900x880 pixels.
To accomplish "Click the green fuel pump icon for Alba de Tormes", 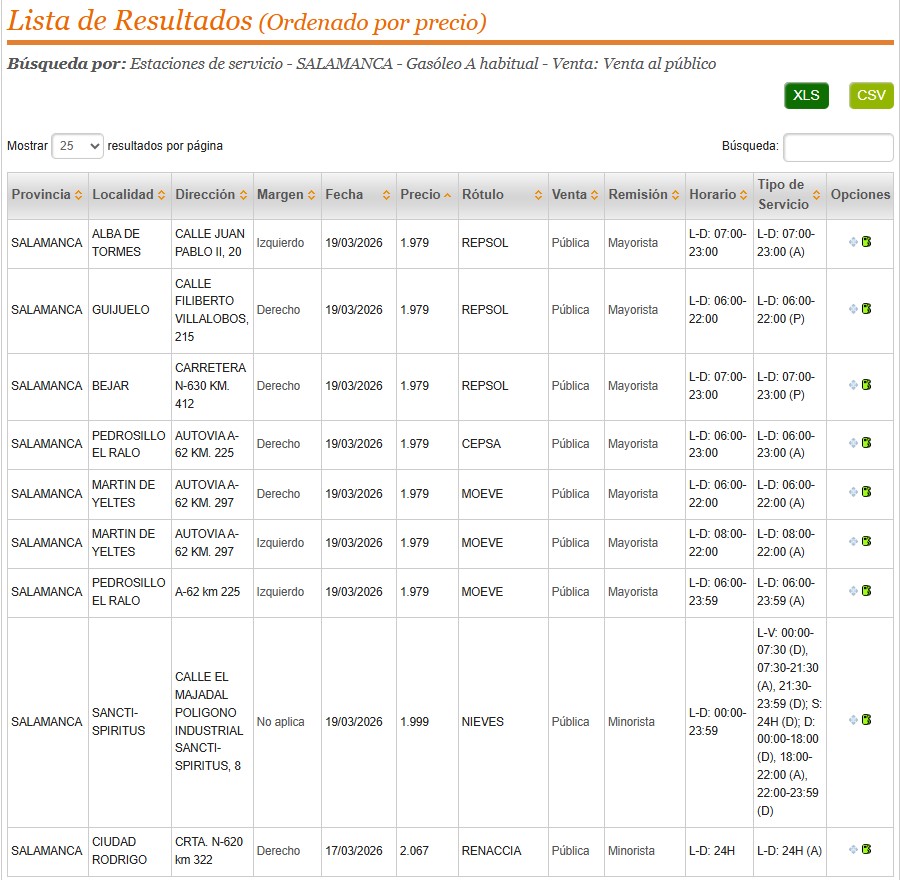I will [x=867, y=242].
